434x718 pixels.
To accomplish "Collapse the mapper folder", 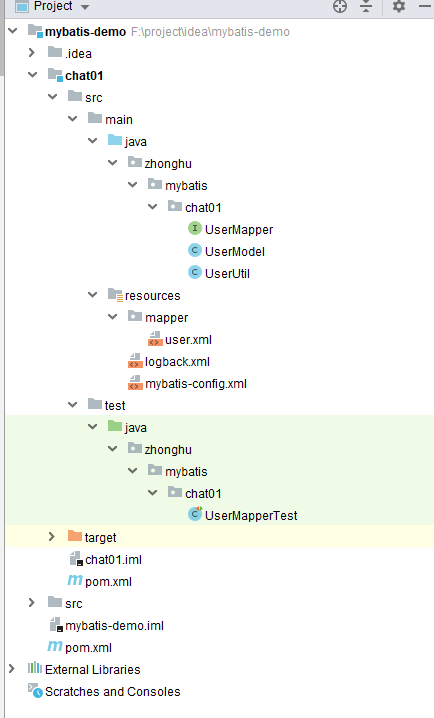I will pos(113,316).
